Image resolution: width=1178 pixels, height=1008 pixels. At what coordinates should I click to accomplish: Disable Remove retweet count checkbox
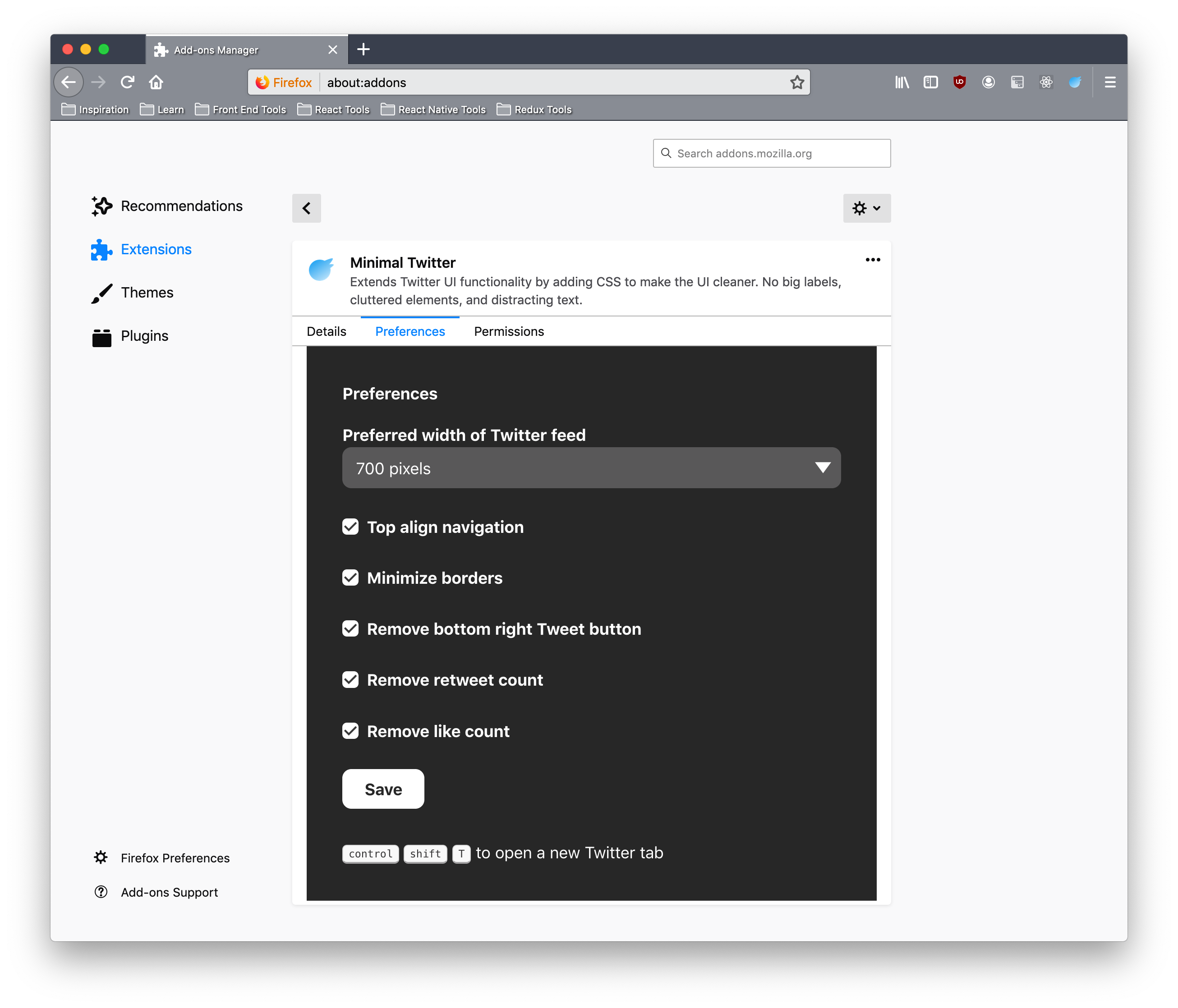pos(351,679)
